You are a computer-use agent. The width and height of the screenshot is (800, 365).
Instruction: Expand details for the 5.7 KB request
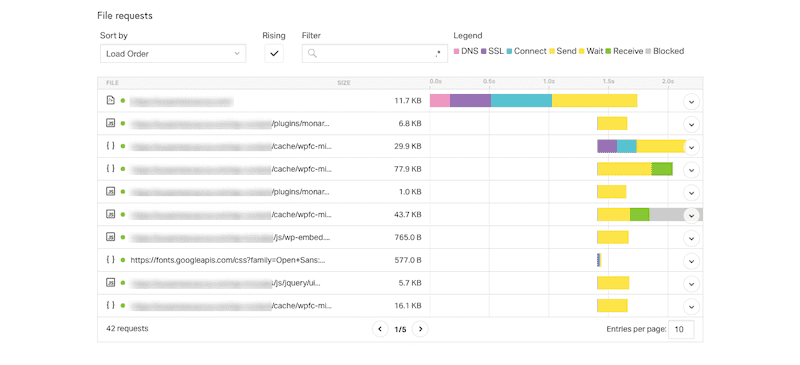tap(691, 283)
